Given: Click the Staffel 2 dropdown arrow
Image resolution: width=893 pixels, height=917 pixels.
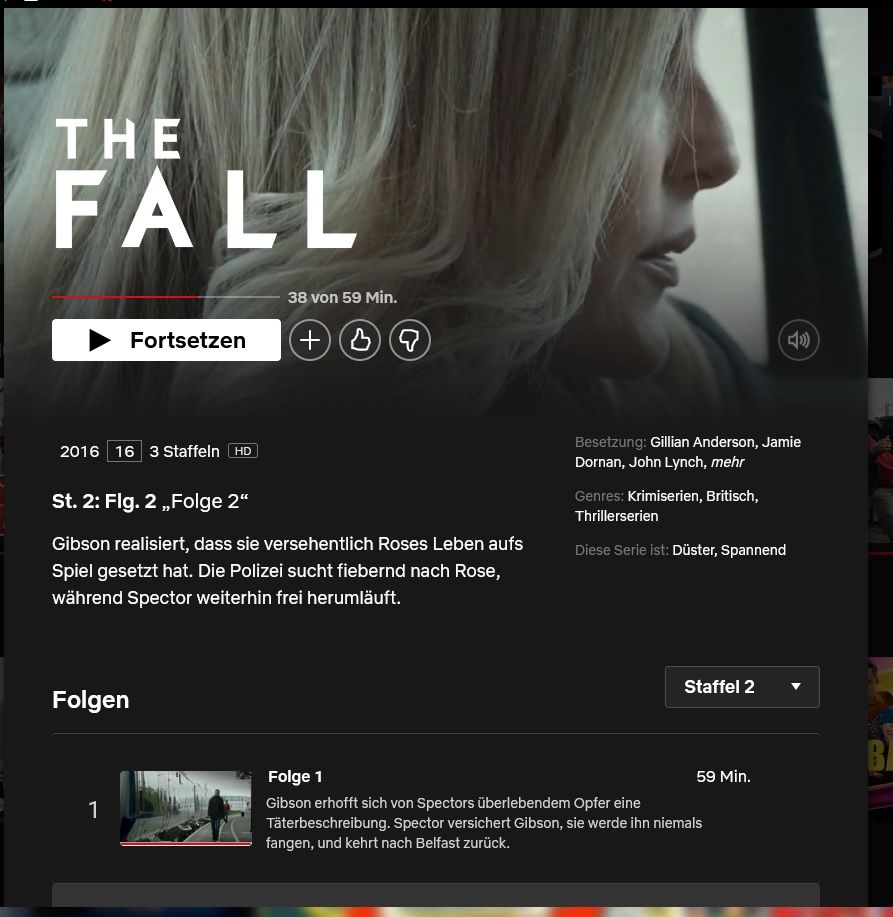Looking at the screenshot, I should [x=795, y=687].
